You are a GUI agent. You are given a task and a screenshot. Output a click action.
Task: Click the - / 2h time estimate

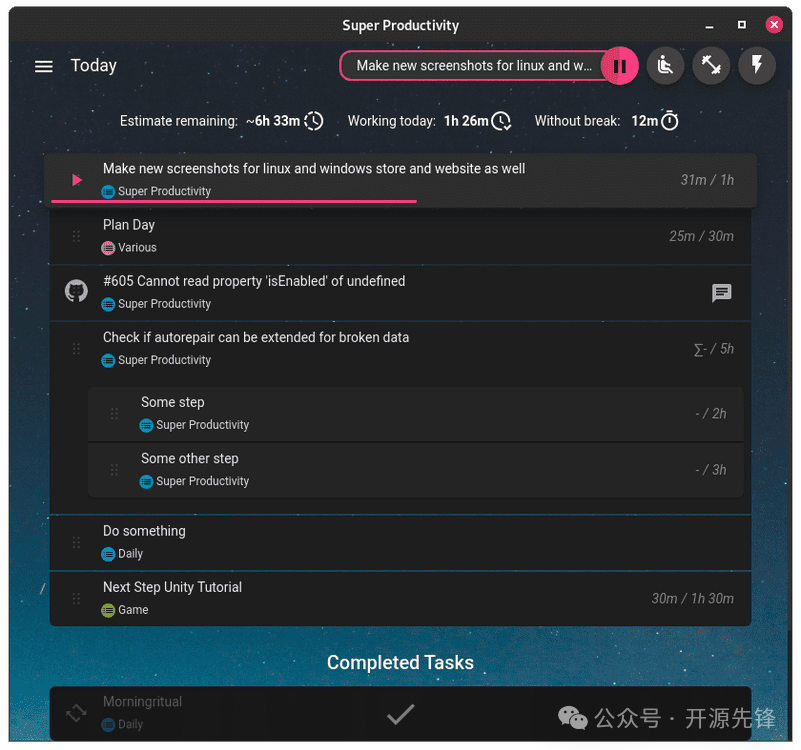[x=711, y=413]
